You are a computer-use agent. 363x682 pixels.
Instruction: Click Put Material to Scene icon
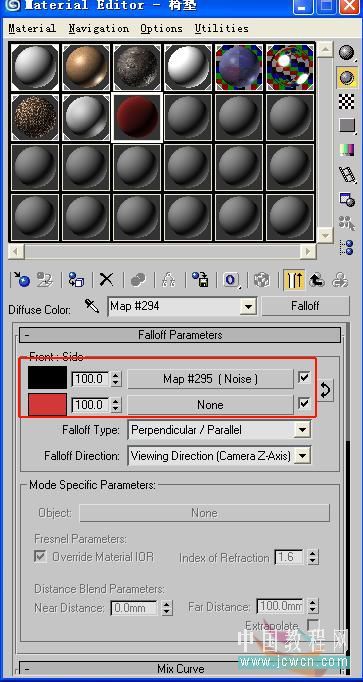pyautogui.click(x=44, y=280)
